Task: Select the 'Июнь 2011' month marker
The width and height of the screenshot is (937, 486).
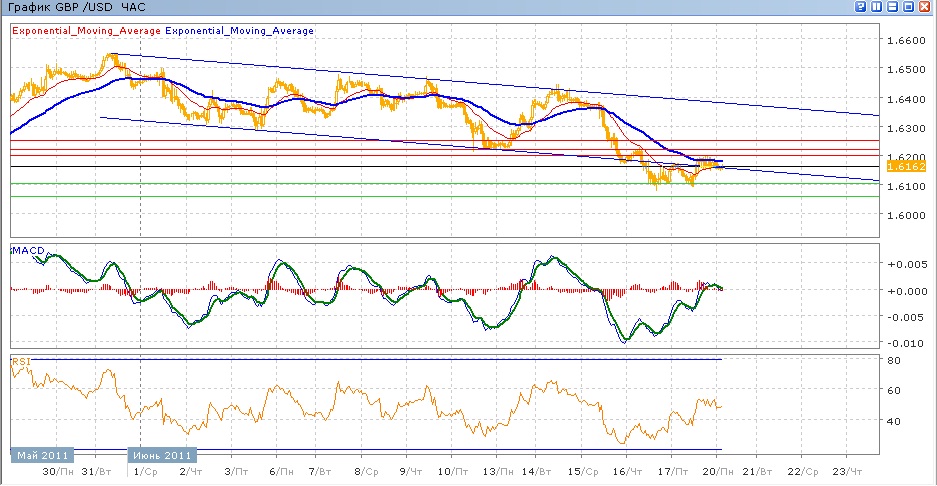Action: [162, 456]
